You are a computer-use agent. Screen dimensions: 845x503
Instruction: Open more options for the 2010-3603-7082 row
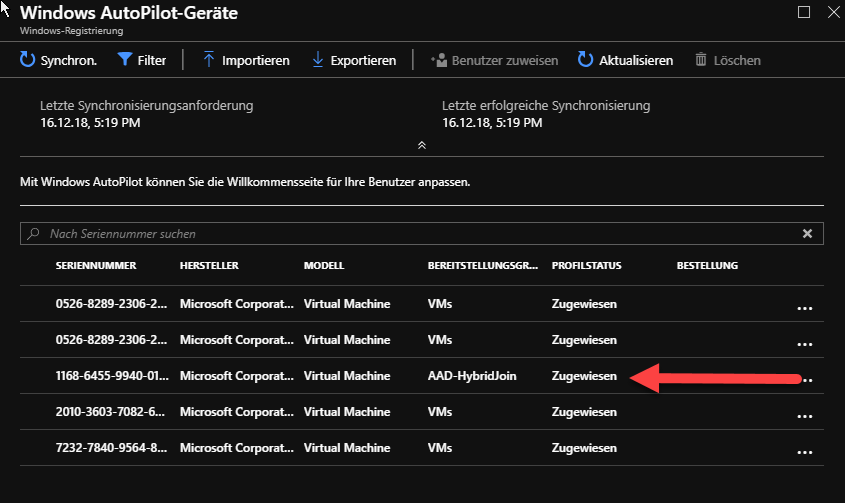point(805,416)
